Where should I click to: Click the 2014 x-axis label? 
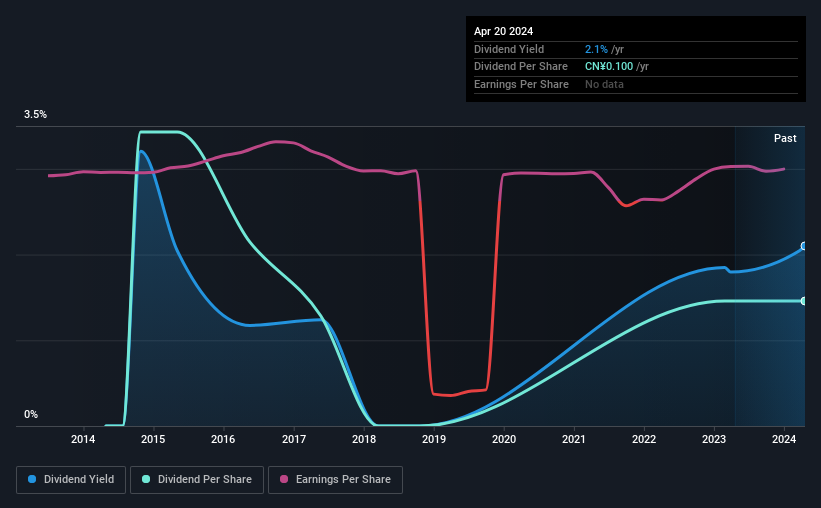pos(83,439)
